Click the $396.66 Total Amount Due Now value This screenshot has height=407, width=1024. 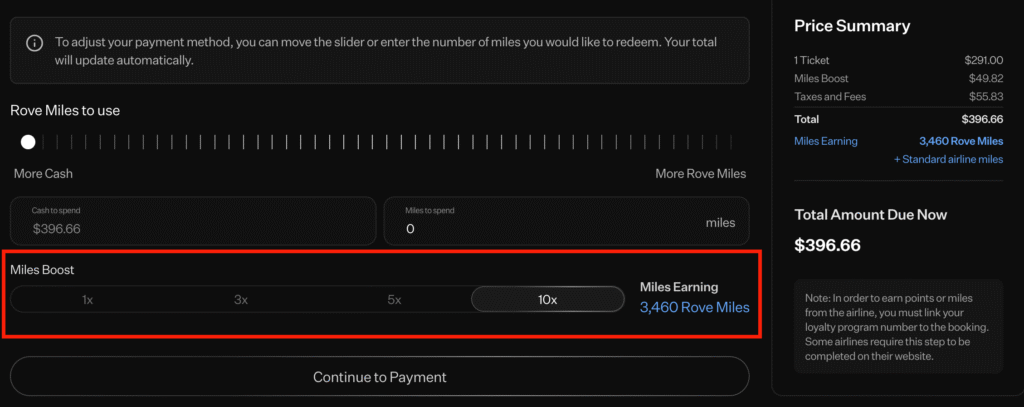click(x=827, y=245)
